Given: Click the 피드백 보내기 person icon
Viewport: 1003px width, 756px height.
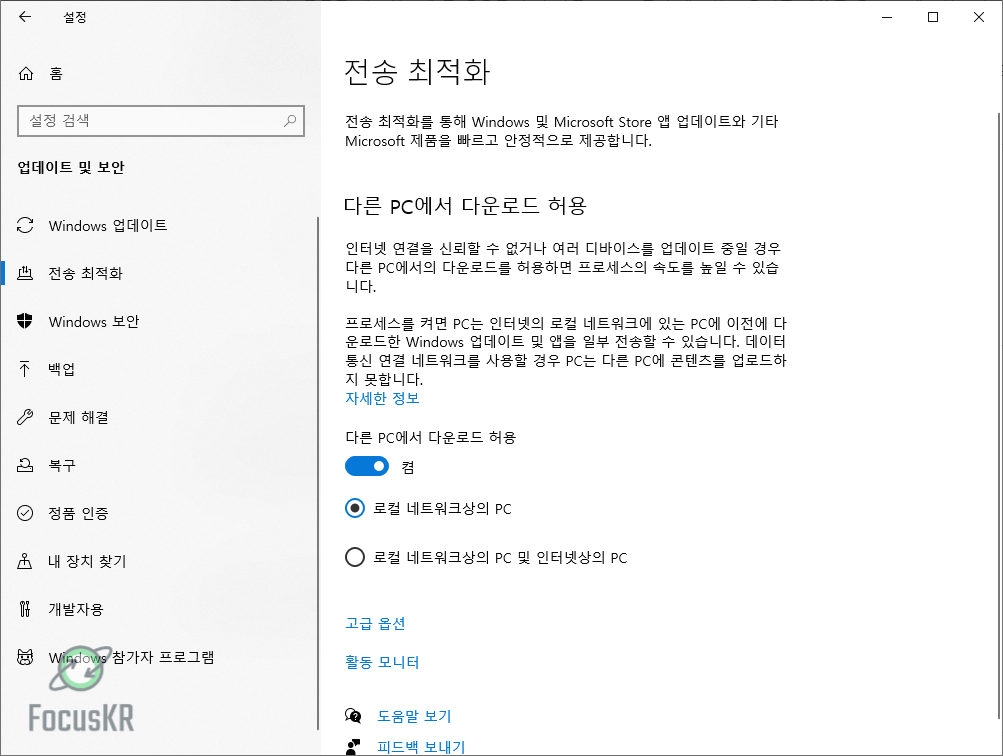Looking at the screenshot, I should (353, 746).
